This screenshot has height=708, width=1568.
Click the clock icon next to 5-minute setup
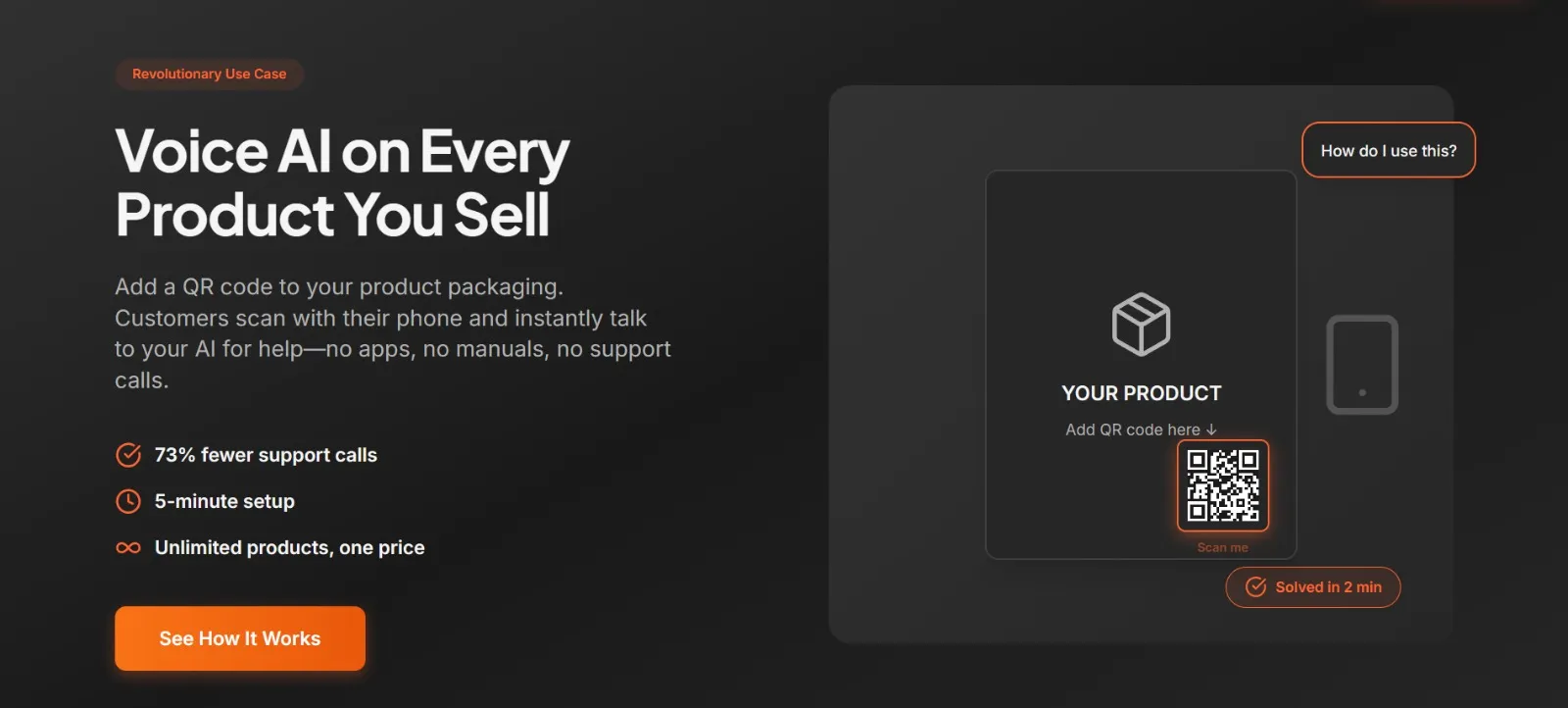[x=128, y=501]
